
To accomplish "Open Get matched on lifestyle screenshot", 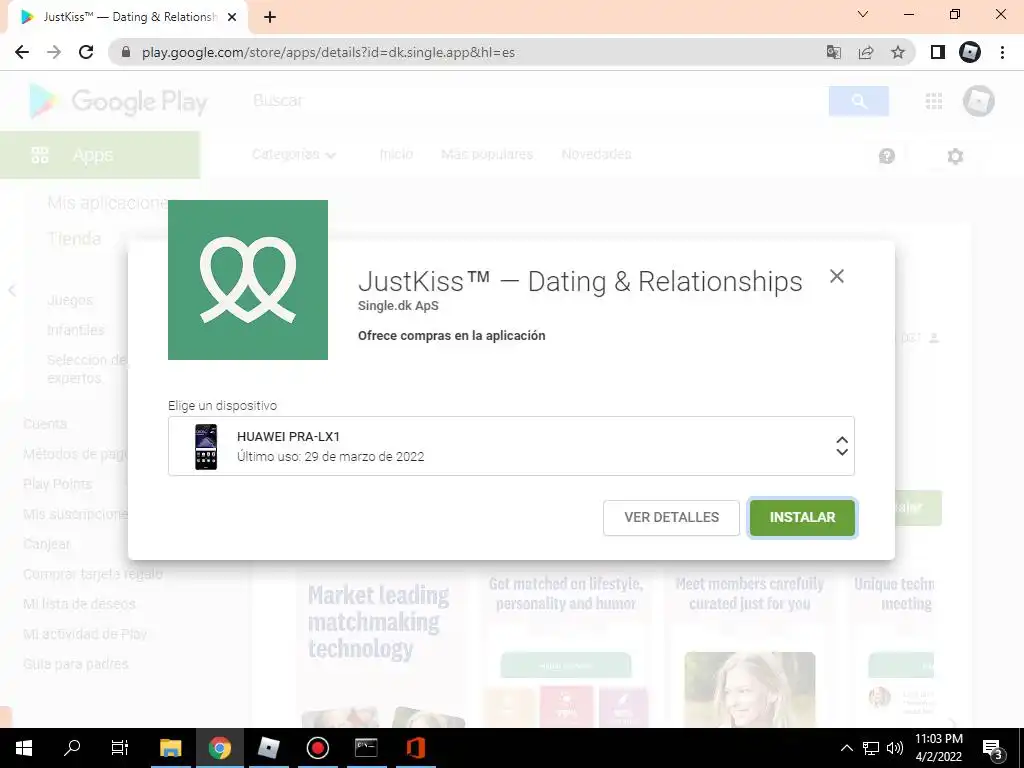I will pos(566,648).
